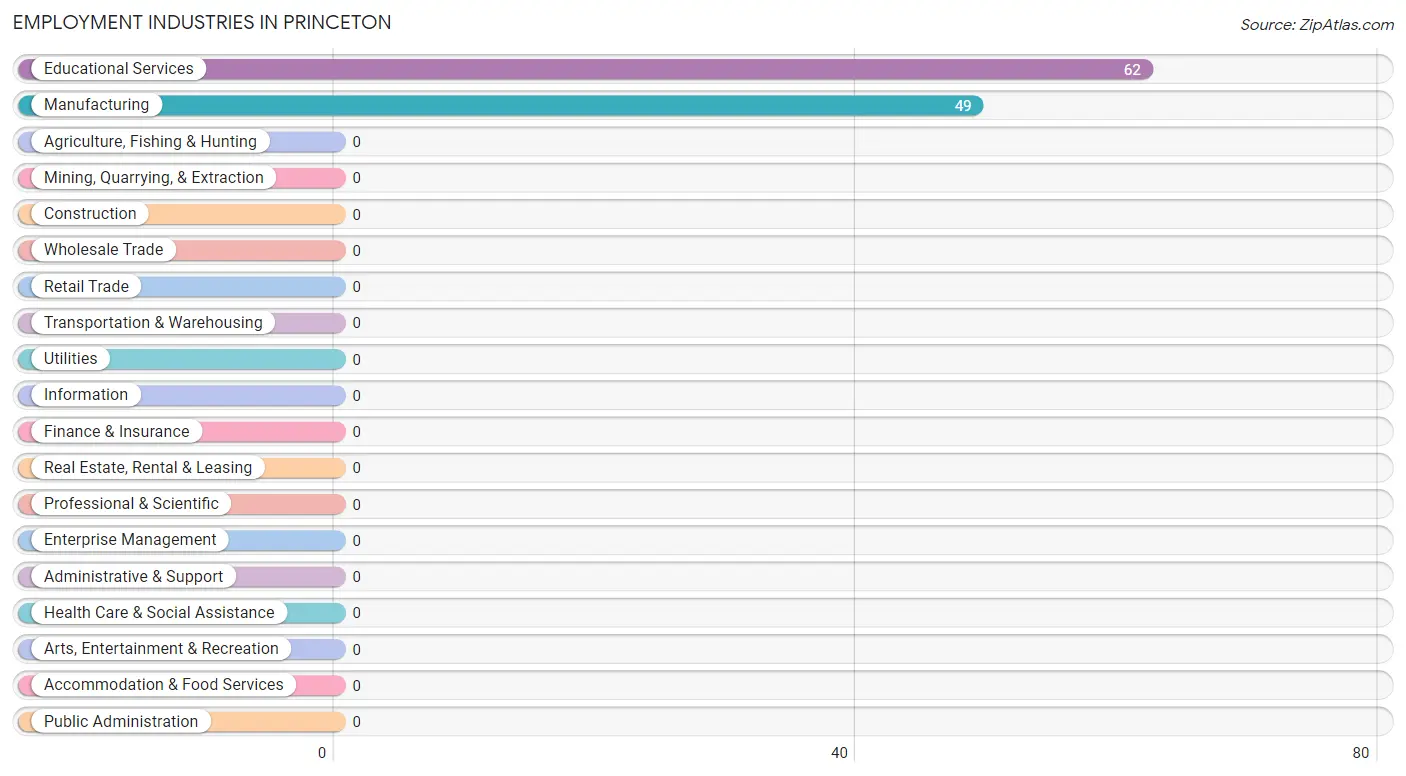Select Transportation & Warehousing label

coord(153,323)
